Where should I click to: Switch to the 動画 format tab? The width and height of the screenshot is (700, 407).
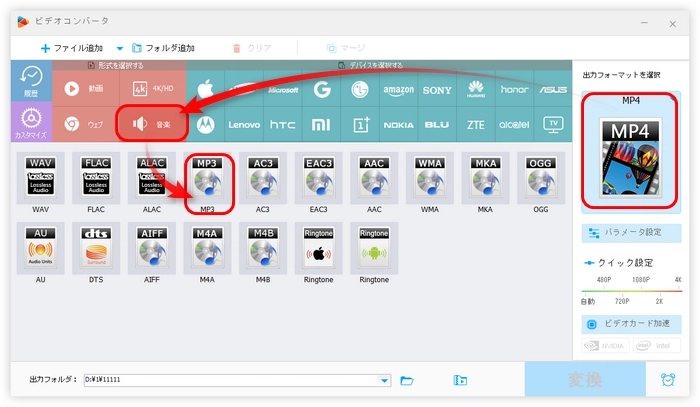pos(85,88)
